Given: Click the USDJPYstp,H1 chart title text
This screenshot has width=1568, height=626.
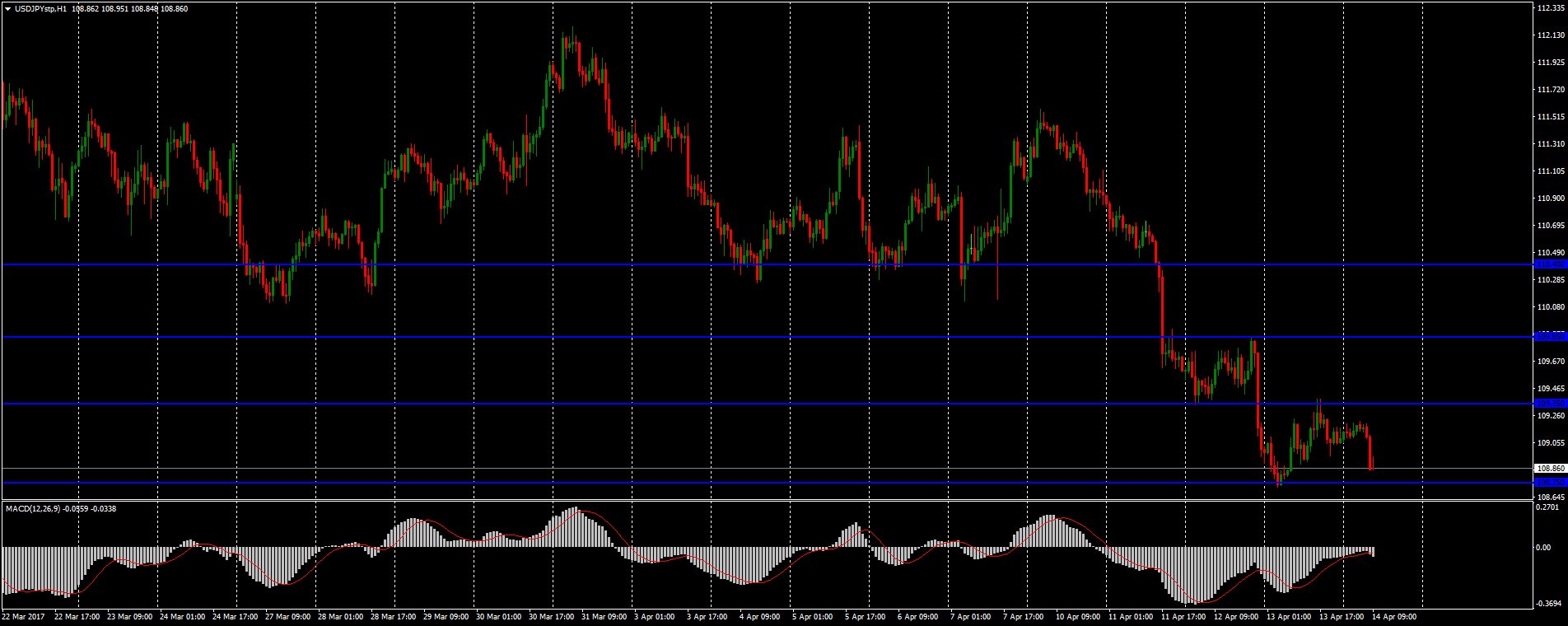Looking at the screenshot, I should click(x=41, y=8).
